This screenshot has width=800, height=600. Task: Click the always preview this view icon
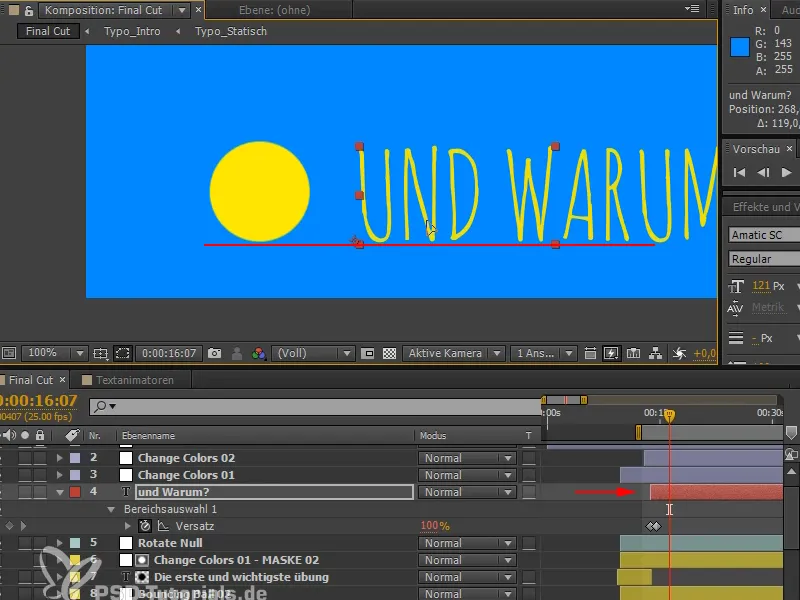[x=9, y=353]
